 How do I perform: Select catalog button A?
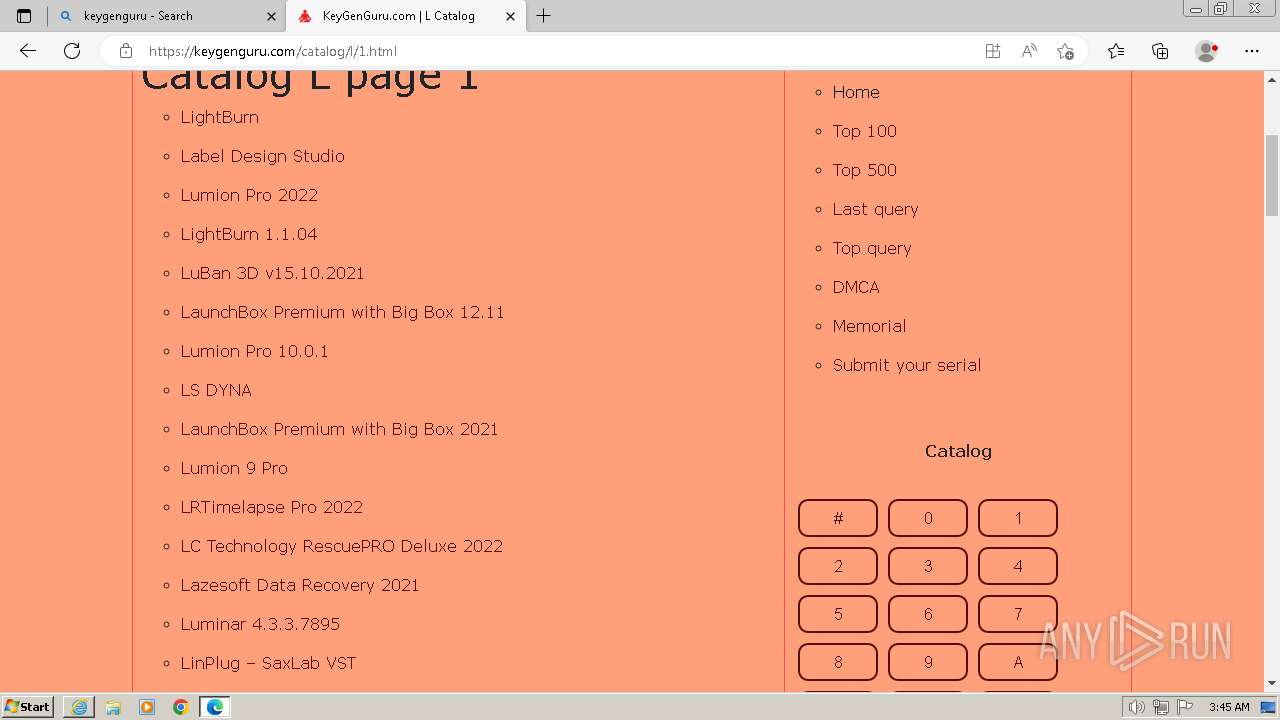[x=1018, y=662]
